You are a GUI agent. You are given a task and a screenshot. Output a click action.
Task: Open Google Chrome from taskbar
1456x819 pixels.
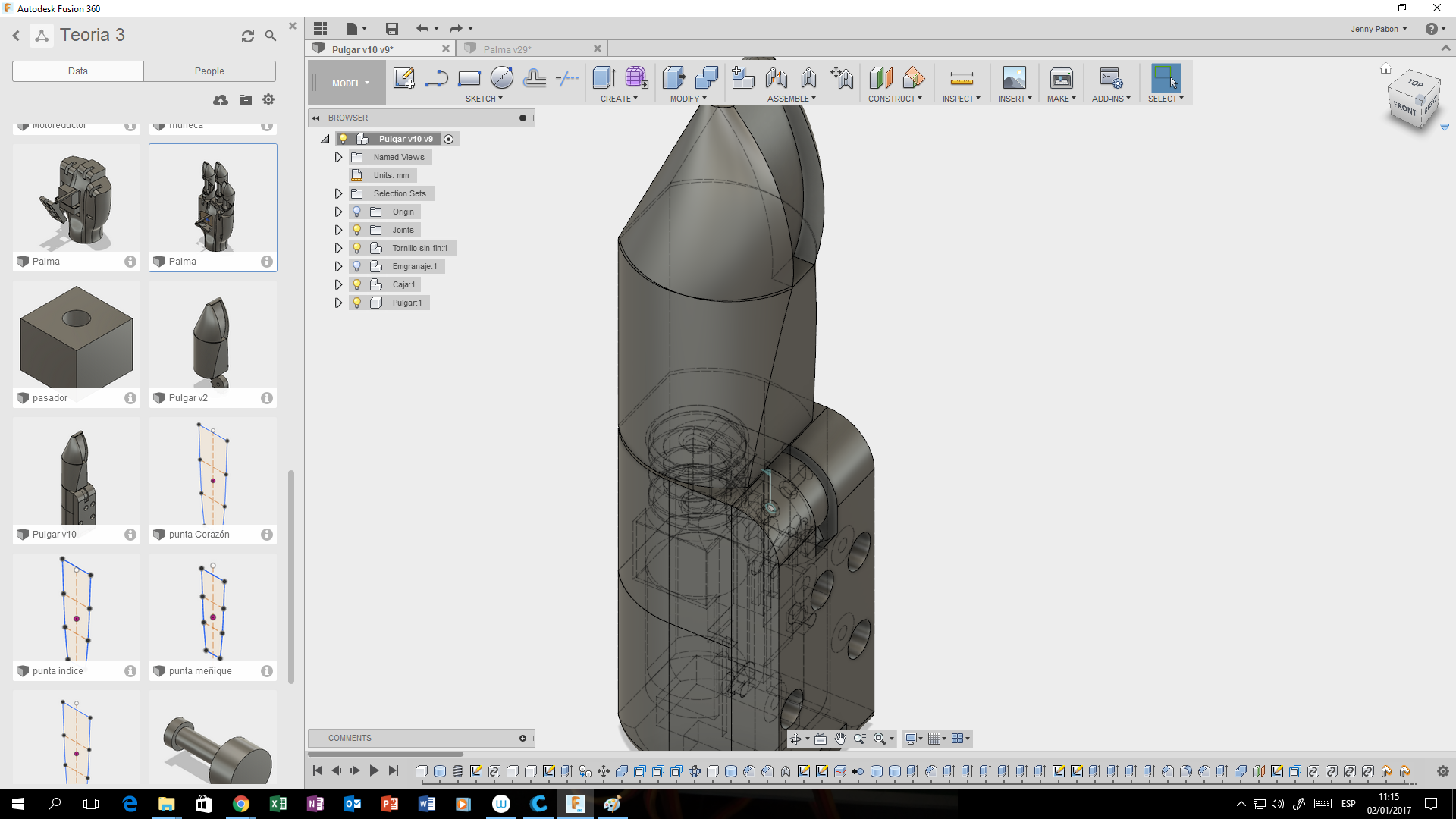(241, 804)
